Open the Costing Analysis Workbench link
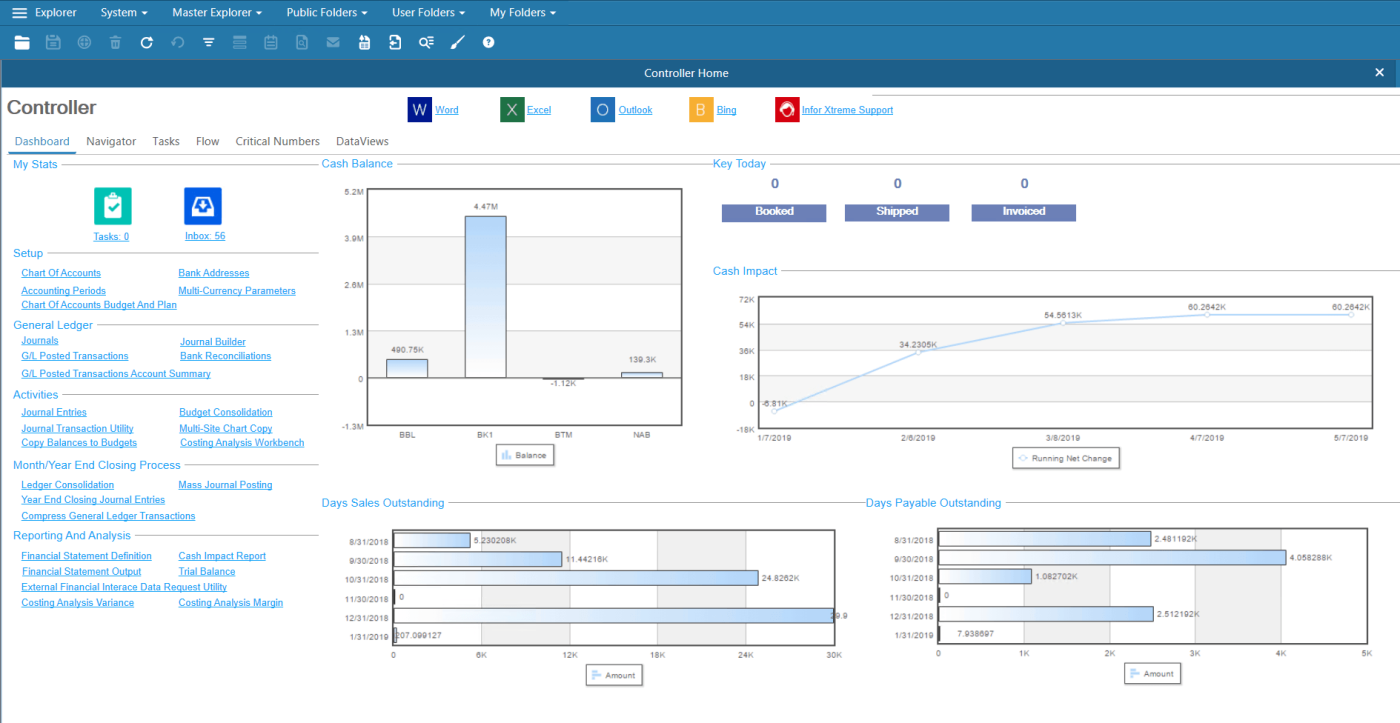Image resolution: width=1400 pixels, height=723 pixels. coord(242,443)
